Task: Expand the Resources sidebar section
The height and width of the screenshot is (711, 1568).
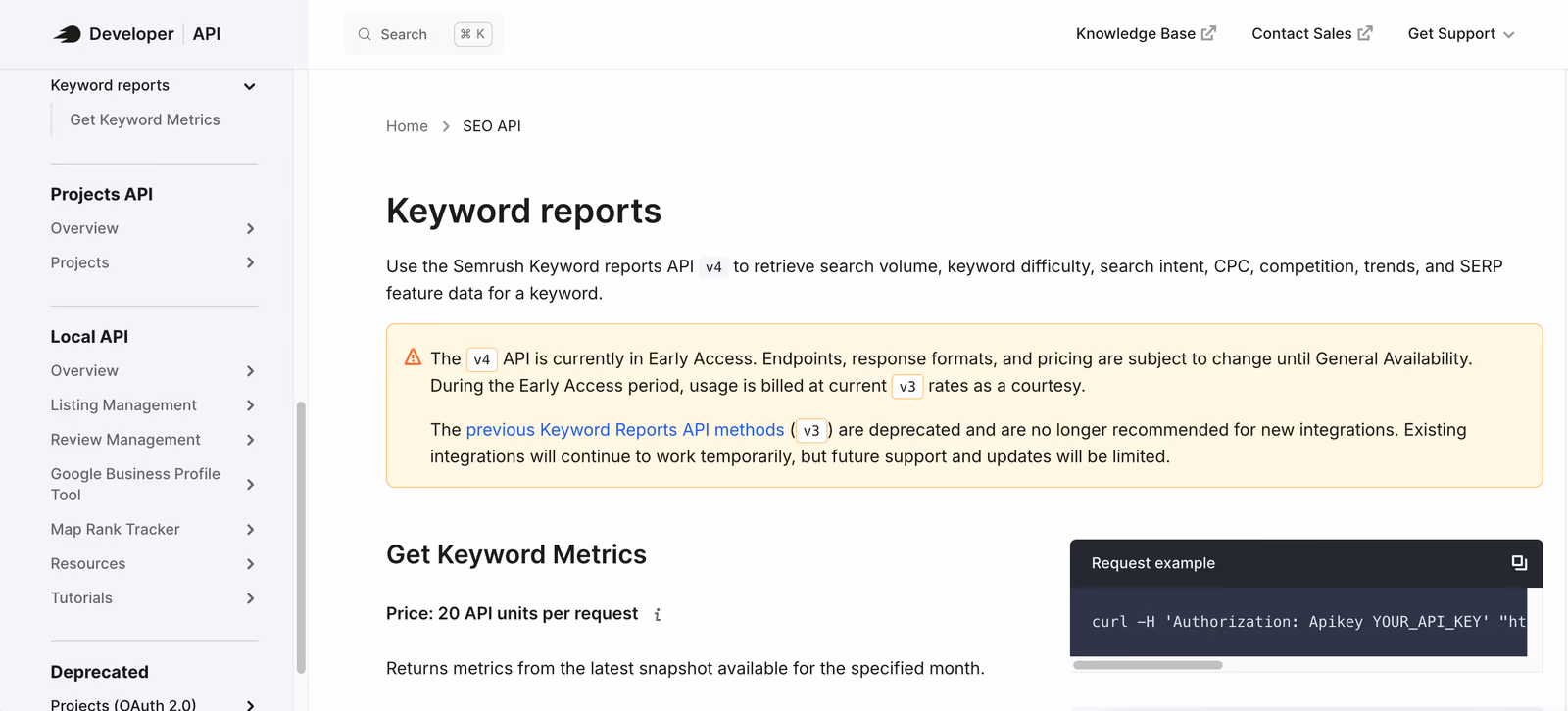Action: 250,564
